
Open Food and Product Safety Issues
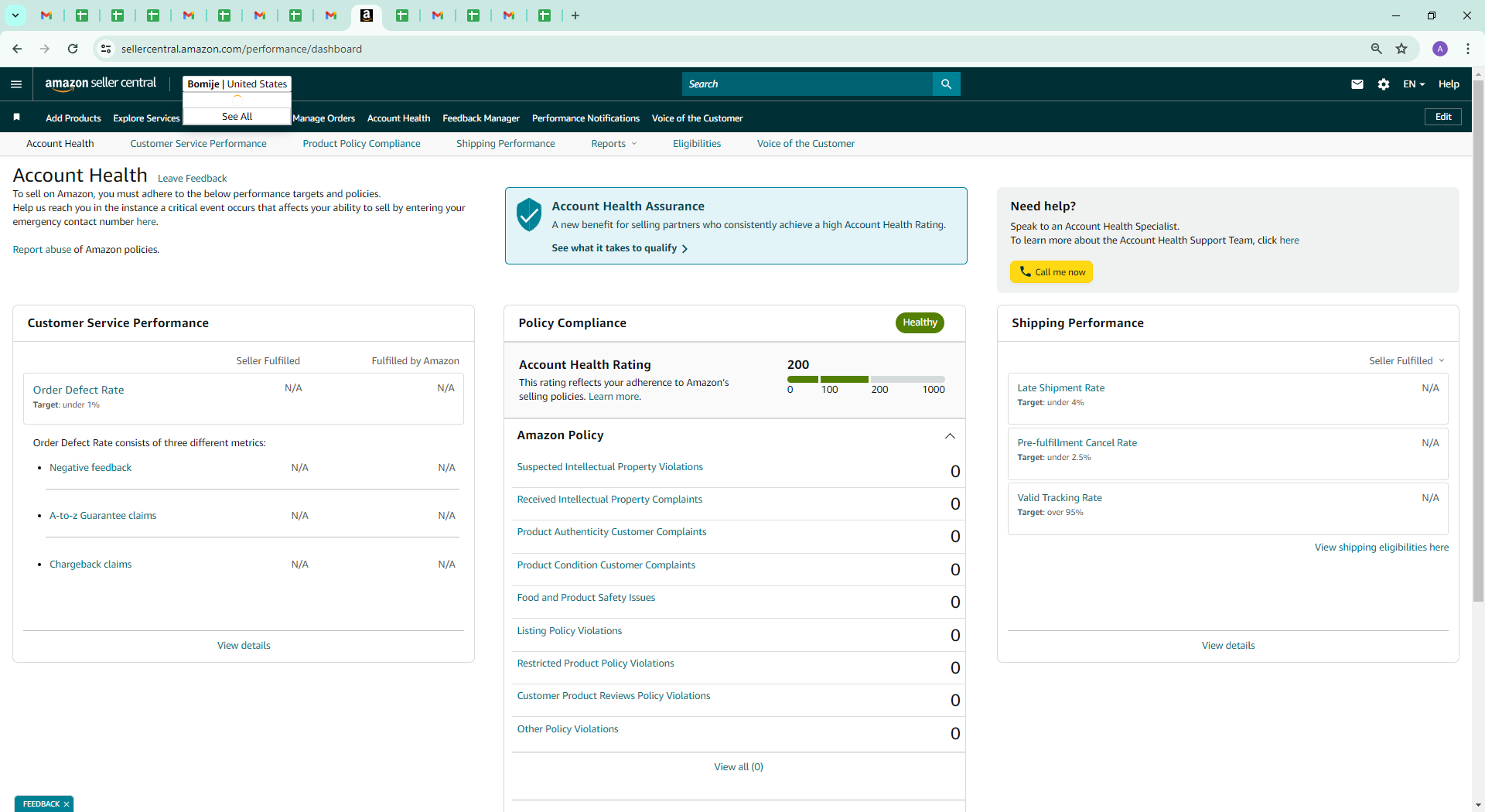(585, 598)
